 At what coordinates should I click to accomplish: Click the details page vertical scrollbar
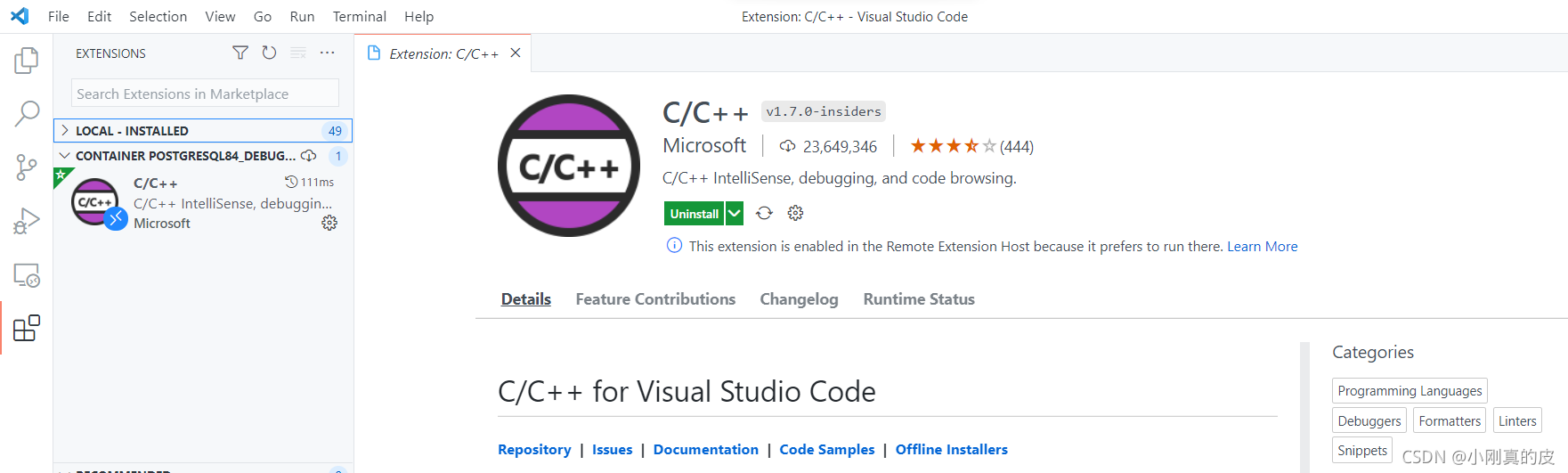coord(1304,407)
